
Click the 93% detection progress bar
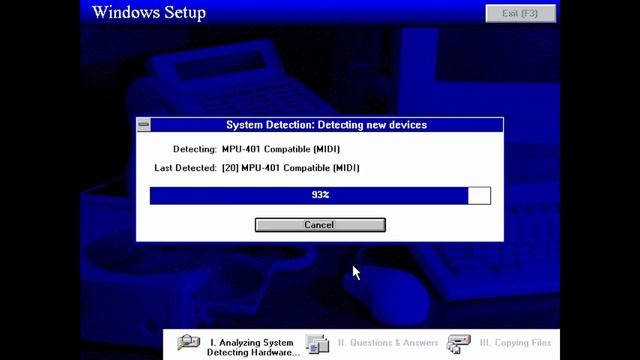click(x=320, y=196)
